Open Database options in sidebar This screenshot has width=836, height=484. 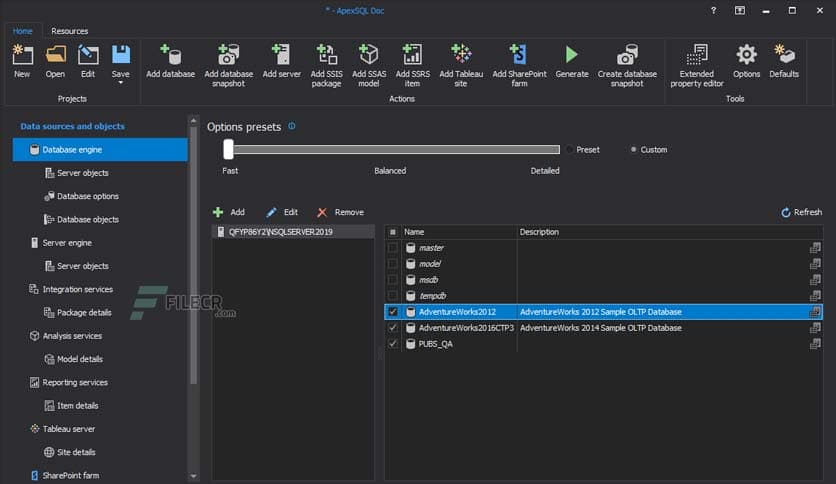82,196
